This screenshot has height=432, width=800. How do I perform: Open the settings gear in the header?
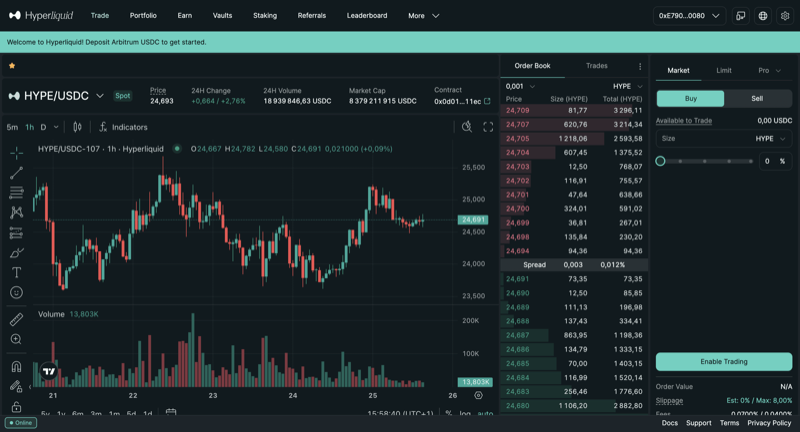pyautogui.click(x=785, y=16)
